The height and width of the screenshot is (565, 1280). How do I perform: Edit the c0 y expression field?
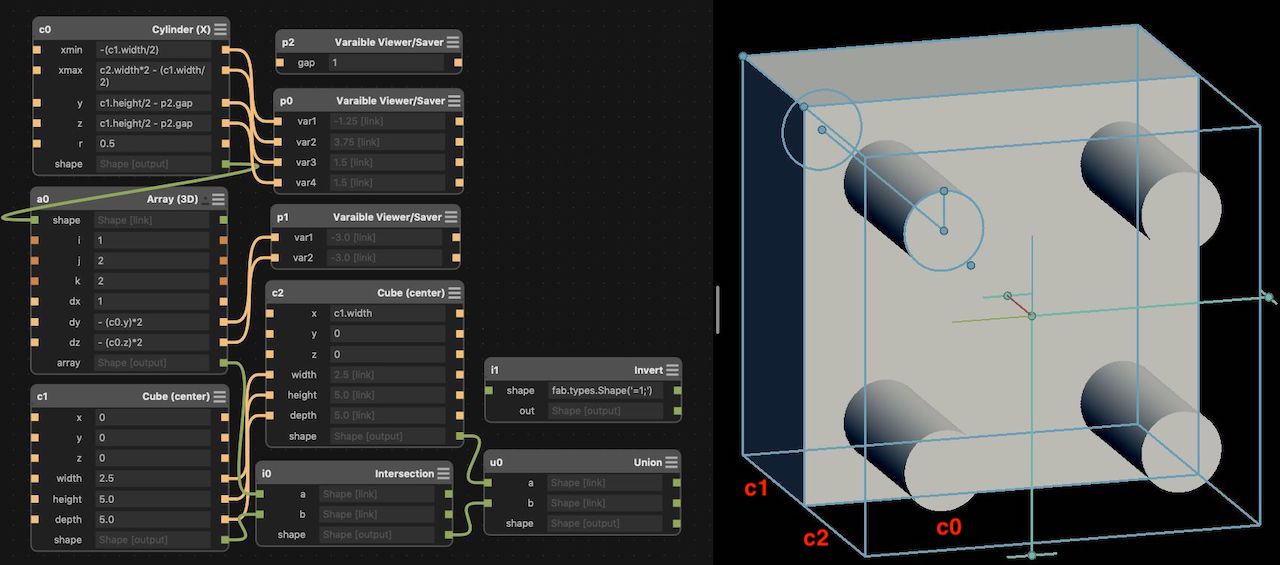pos(153,103)
